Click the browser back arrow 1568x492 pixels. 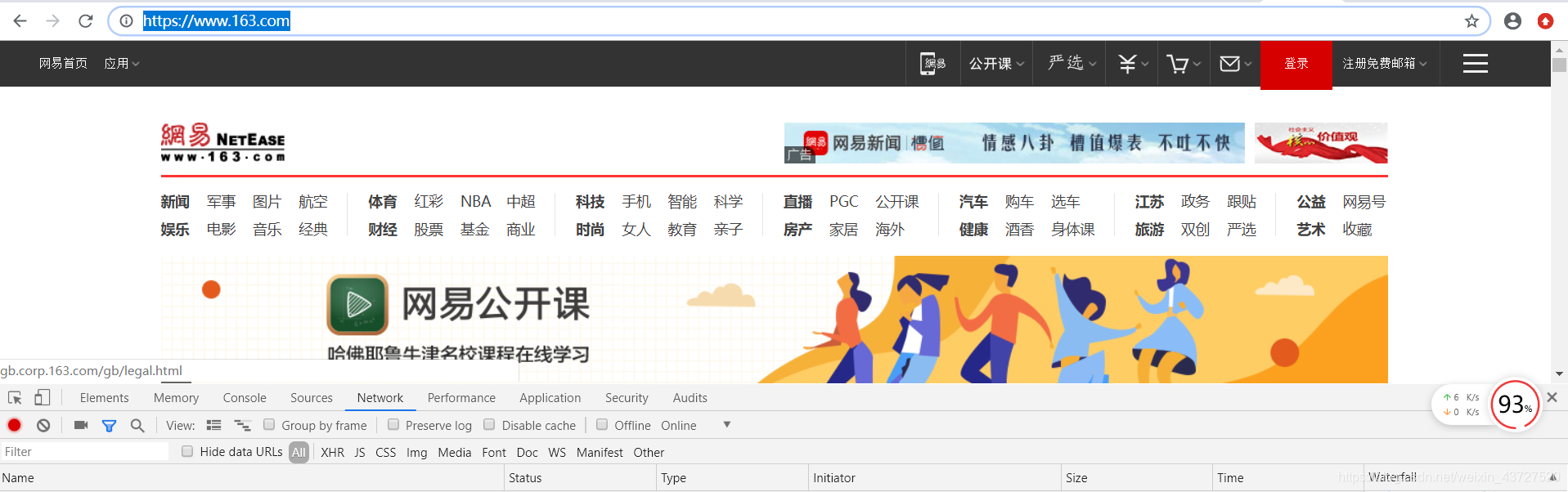(x=20, y=21)
